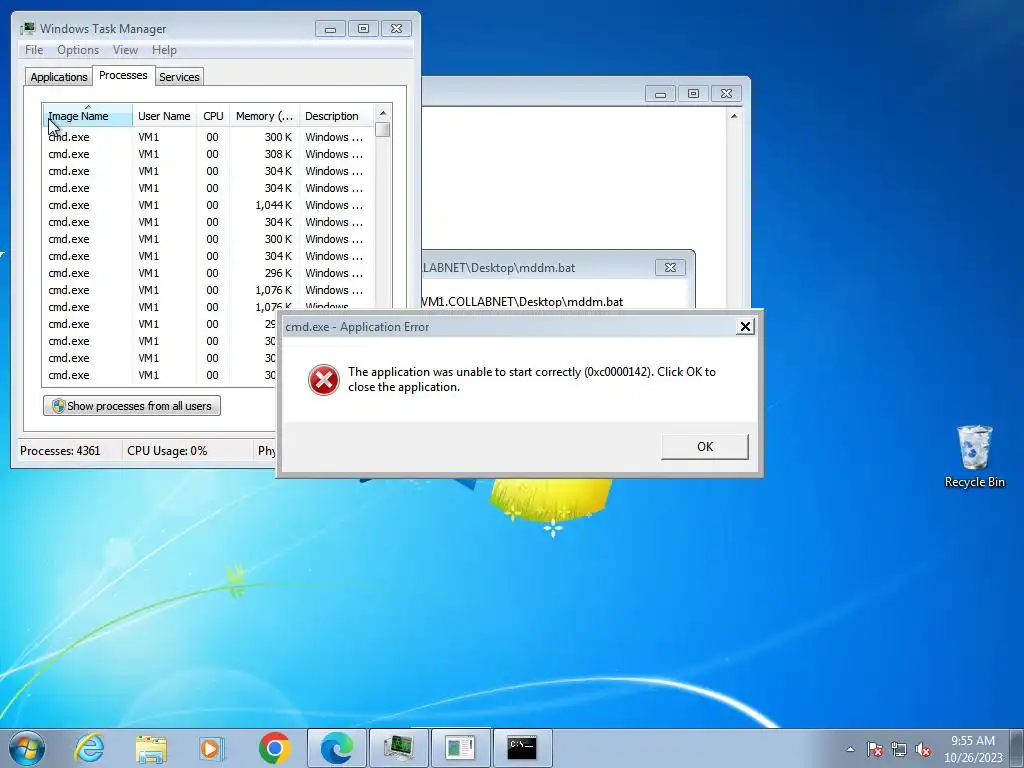Screen dimensions: 1024x768
Task: Click the muted volume tray icon
Action: 923,749
